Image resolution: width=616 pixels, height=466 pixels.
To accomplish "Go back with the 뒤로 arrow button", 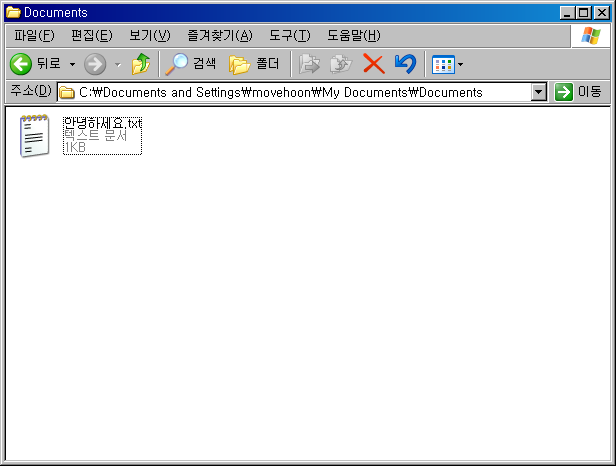I will point(35,64).
